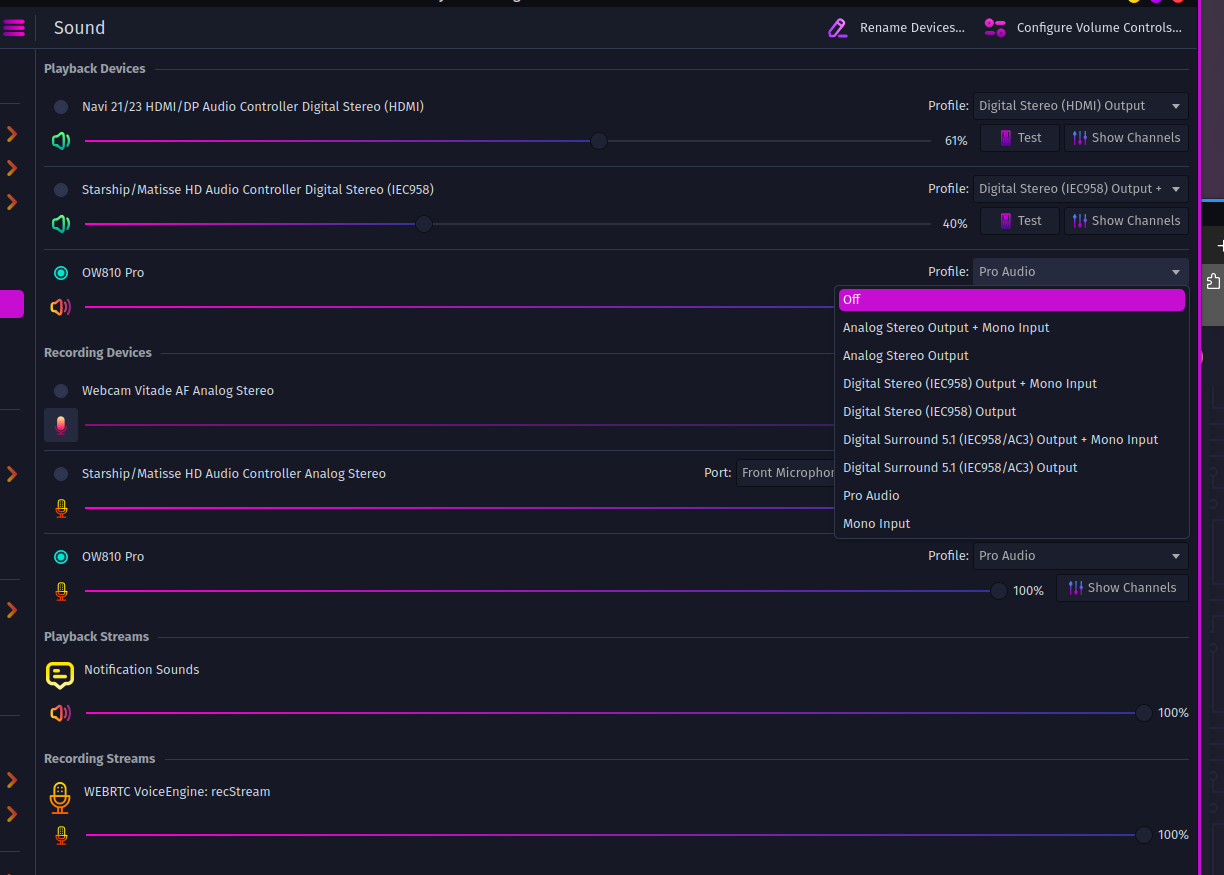
Task: Open the hamburger menu beside Sound
Action: 14,28
